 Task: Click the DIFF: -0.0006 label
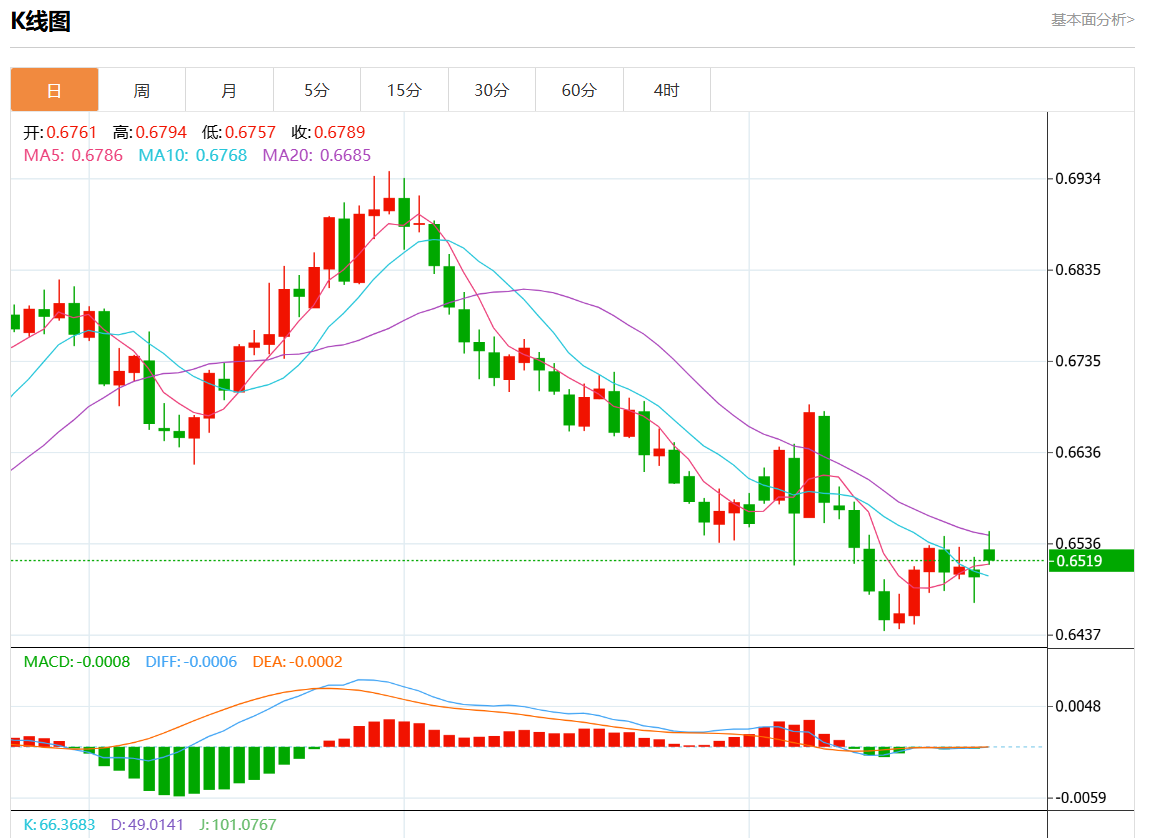tap(191, 662)
